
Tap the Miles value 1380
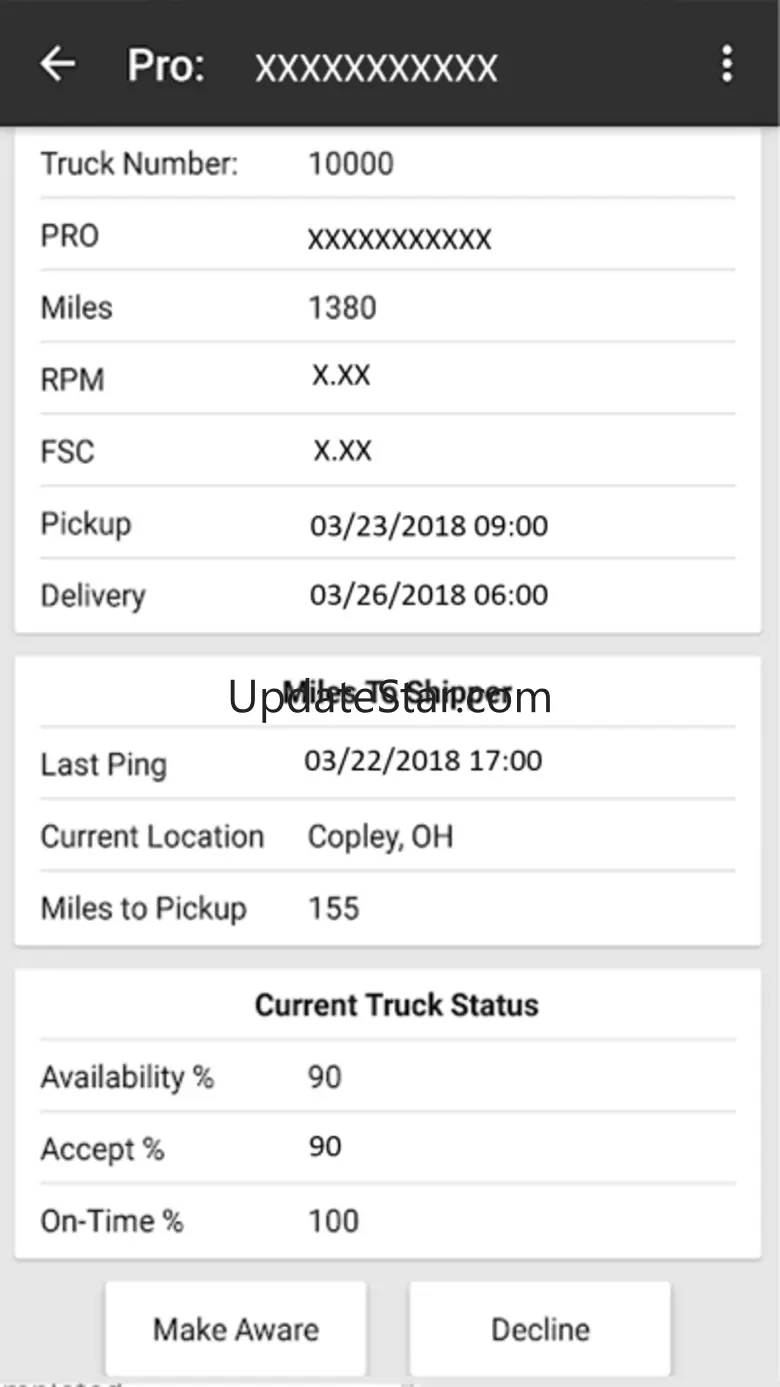pos(342,308)
